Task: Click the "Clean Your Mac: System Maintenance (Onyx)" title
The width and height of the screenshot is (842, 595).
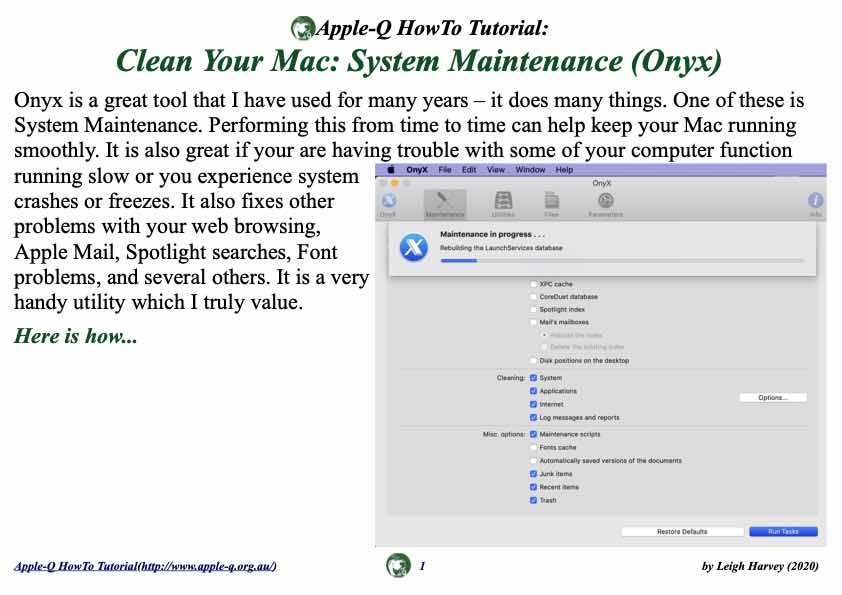Action: pos(419,61)
